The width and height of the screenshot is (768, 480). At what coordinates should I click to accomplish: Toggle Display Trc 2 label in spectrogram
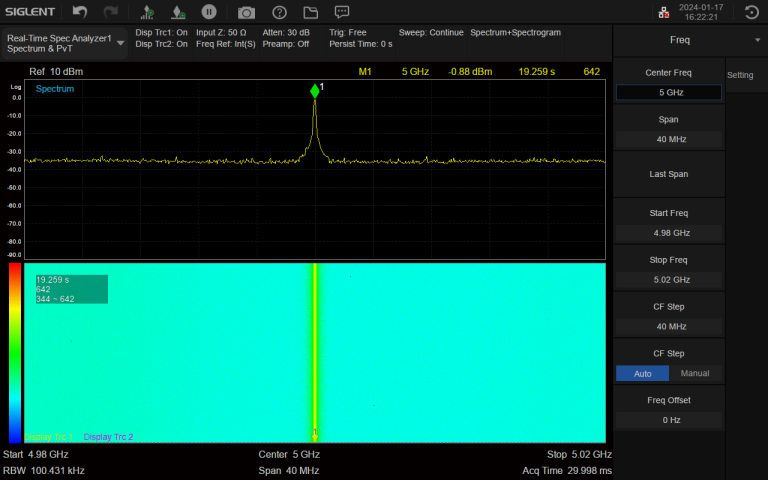pos(108,437)
